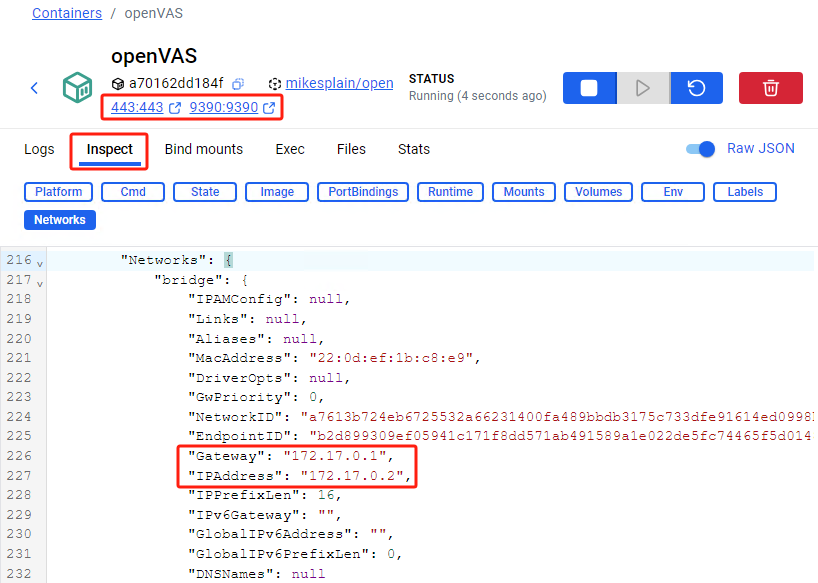Viewport: 818px width, 583px height.
Task: Open the Bind mounts tab
Action: tap(204, 149)
